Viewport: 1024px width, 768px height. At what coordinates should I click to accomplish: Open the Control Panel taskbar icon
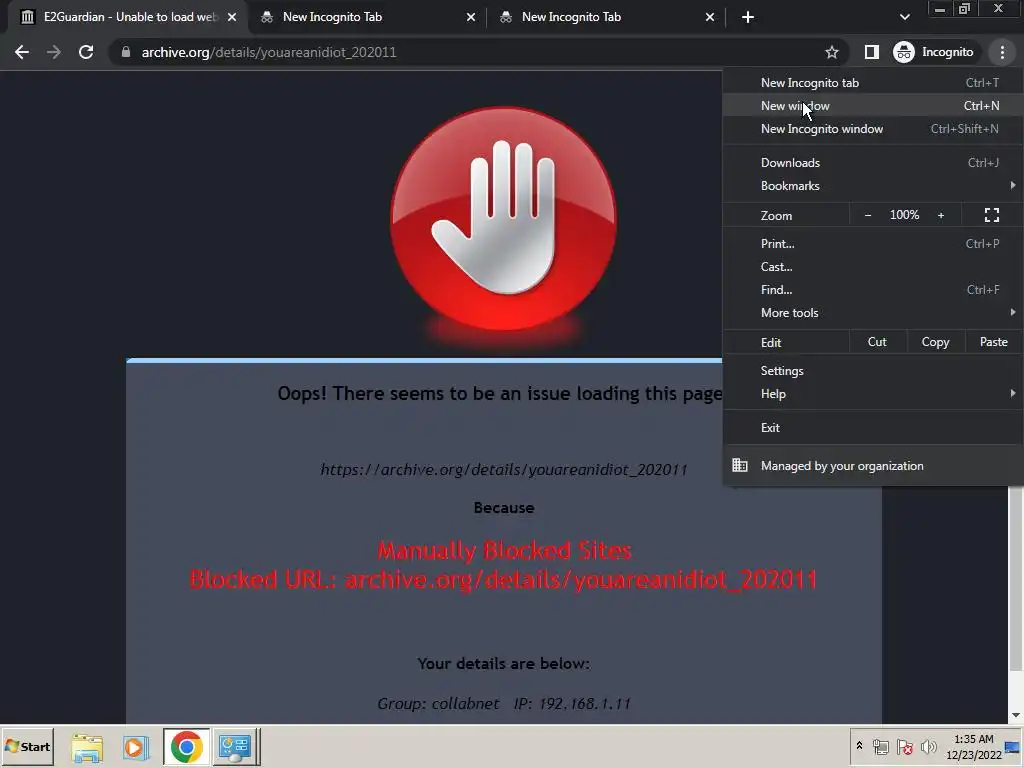pyautogui.click(x=235, y=747)
